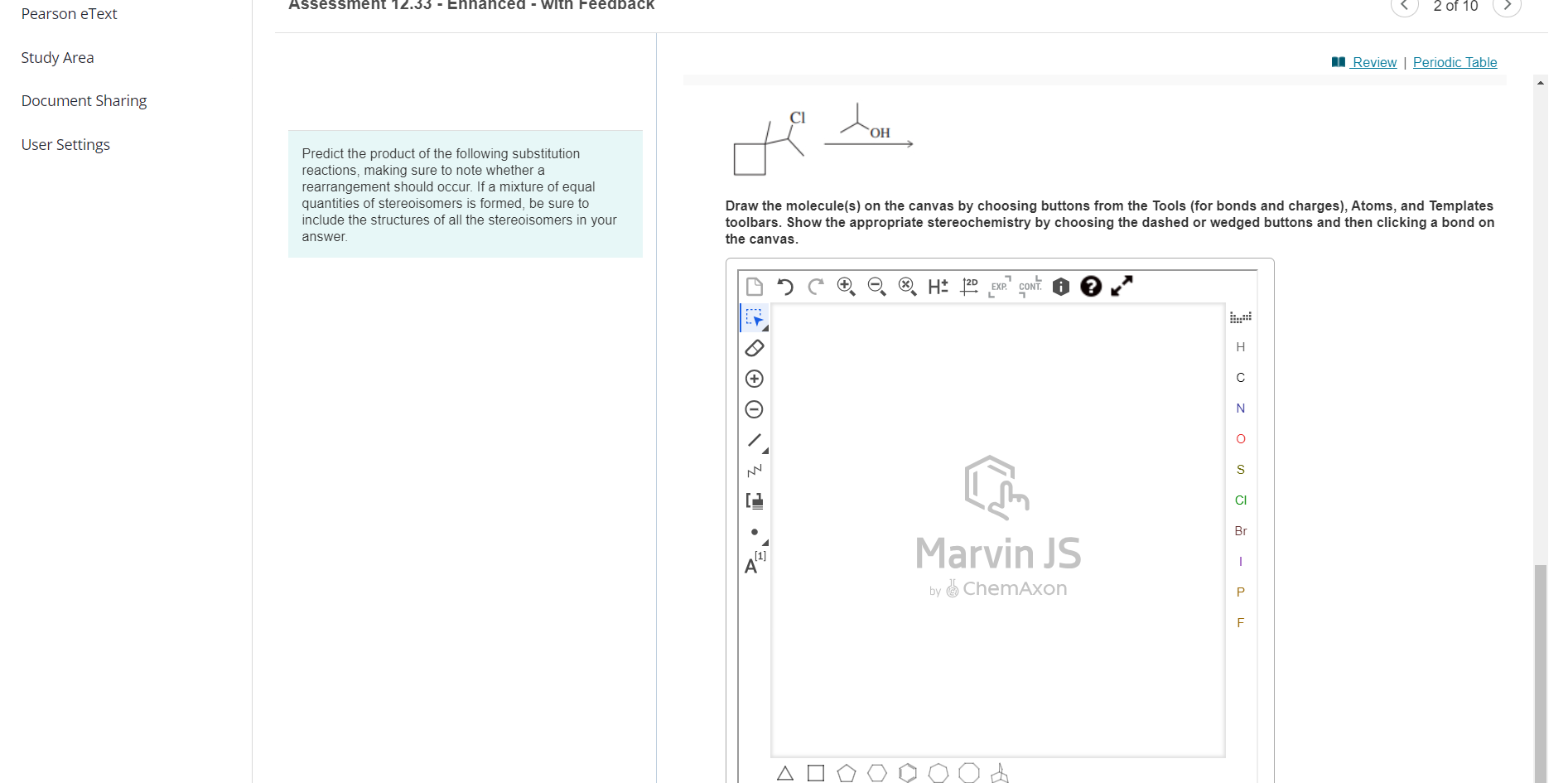Select the benzene ring template
The height and width of the screenshot is (783, 1568).
(908, 771)
